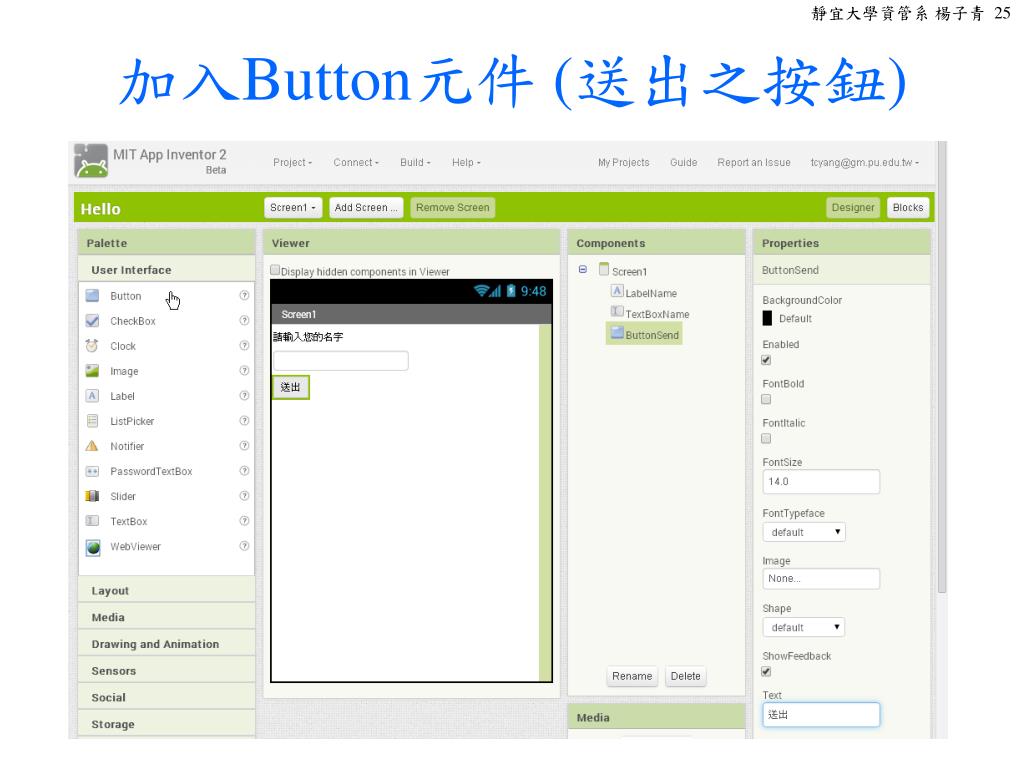Select the Label palette icon

click(93, 396)
